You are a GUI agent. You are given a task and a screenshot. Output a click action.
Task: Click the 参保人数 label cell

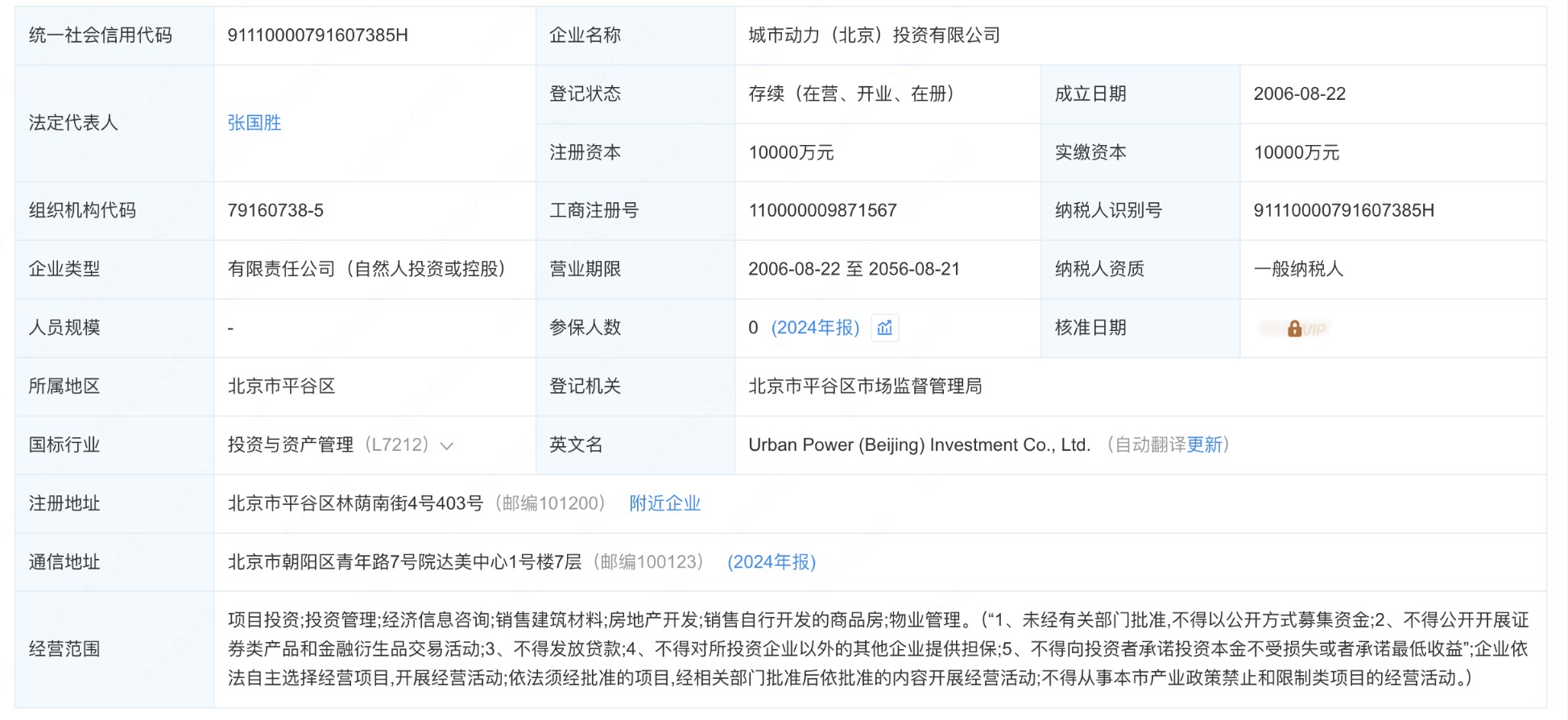pos(635,328)
